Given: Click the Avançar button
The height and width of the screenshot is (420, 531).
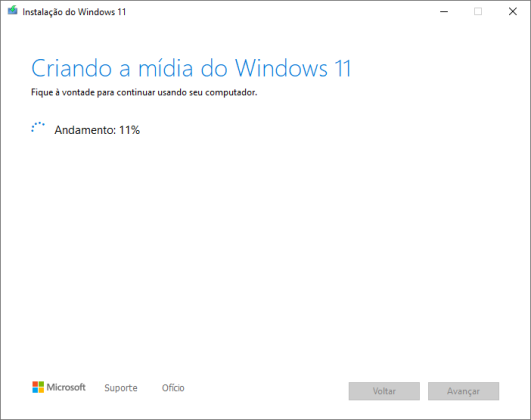Looking at the screenshot, I should click(463, 391).
